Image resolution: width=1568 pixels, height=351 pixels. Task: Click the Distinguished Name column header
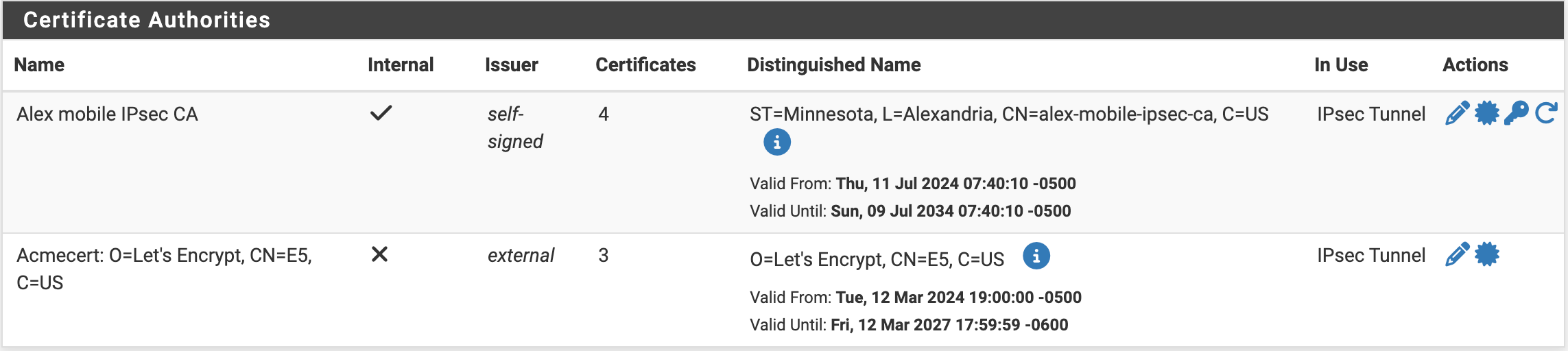[x=833, y=65]
